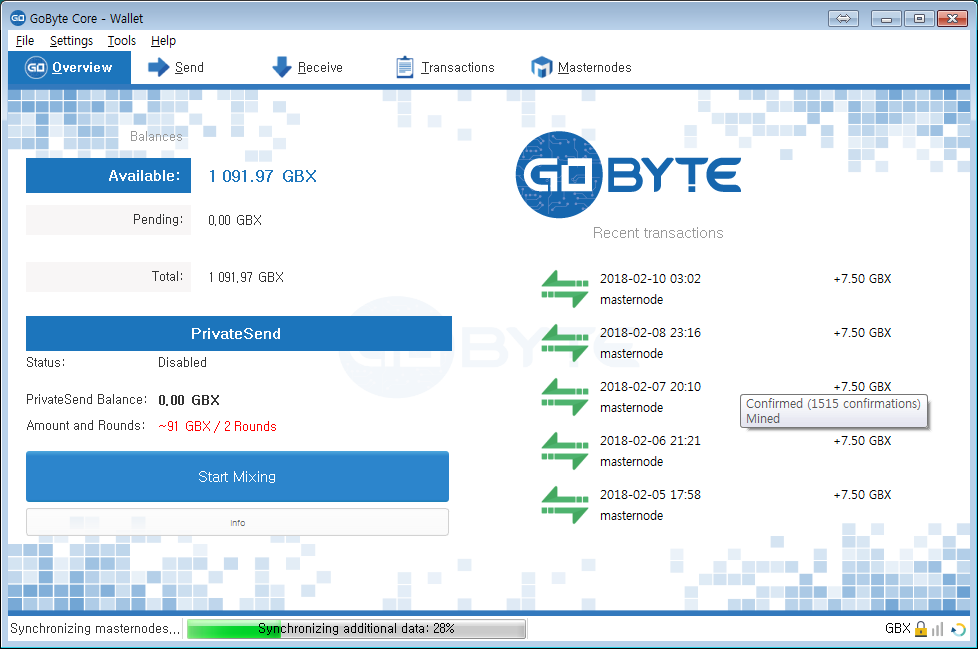Click the PrivateSend status value Disabled
978x649 pixels.
(182, 362)
